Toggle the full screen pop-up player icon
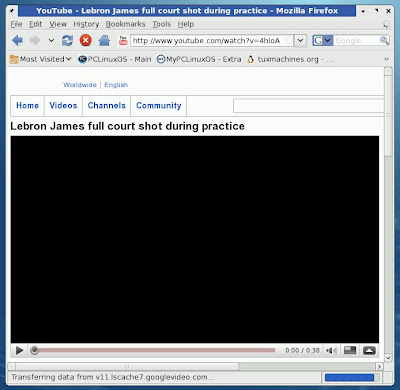The width and height of the screenshot is (400, 390). coord(369,350)
